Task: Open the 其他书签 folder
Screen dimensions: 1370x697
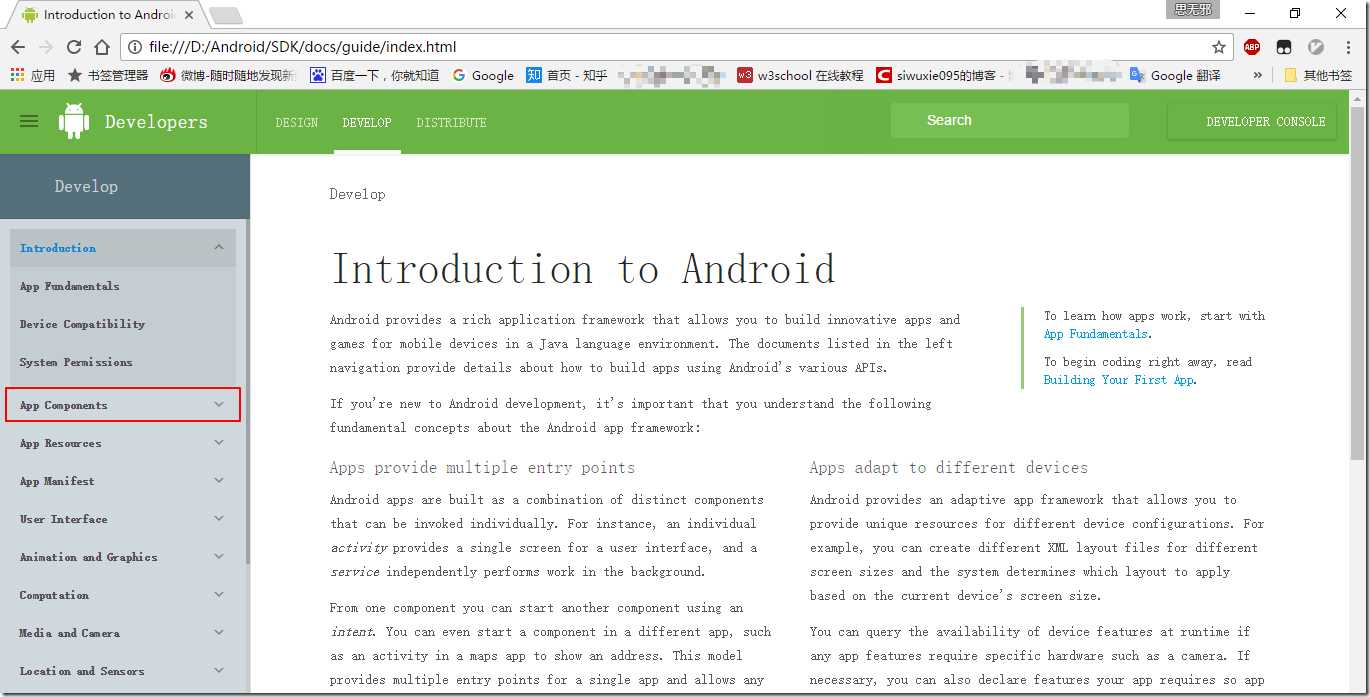Action: 1318,75
